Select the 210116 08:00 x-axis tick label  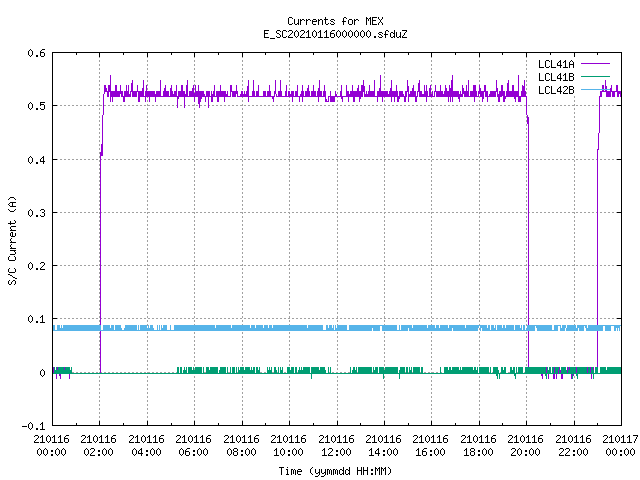pyautogui.click(x=241, y=446)
